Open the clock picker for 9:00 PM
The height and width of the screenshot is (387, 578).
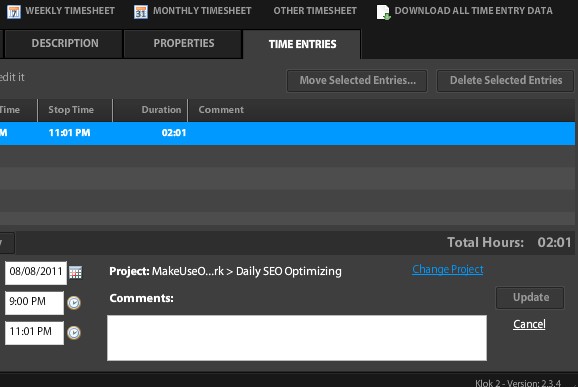74,303
